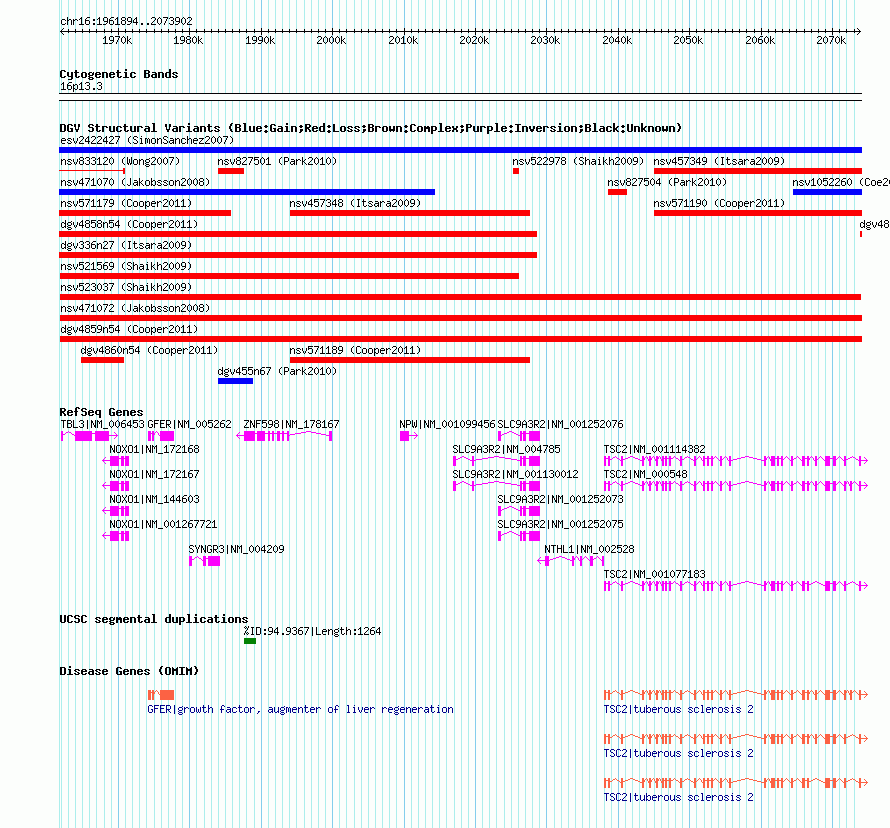
Task: Open the GFER growth factor OMIM link
Action: [300, 709]
